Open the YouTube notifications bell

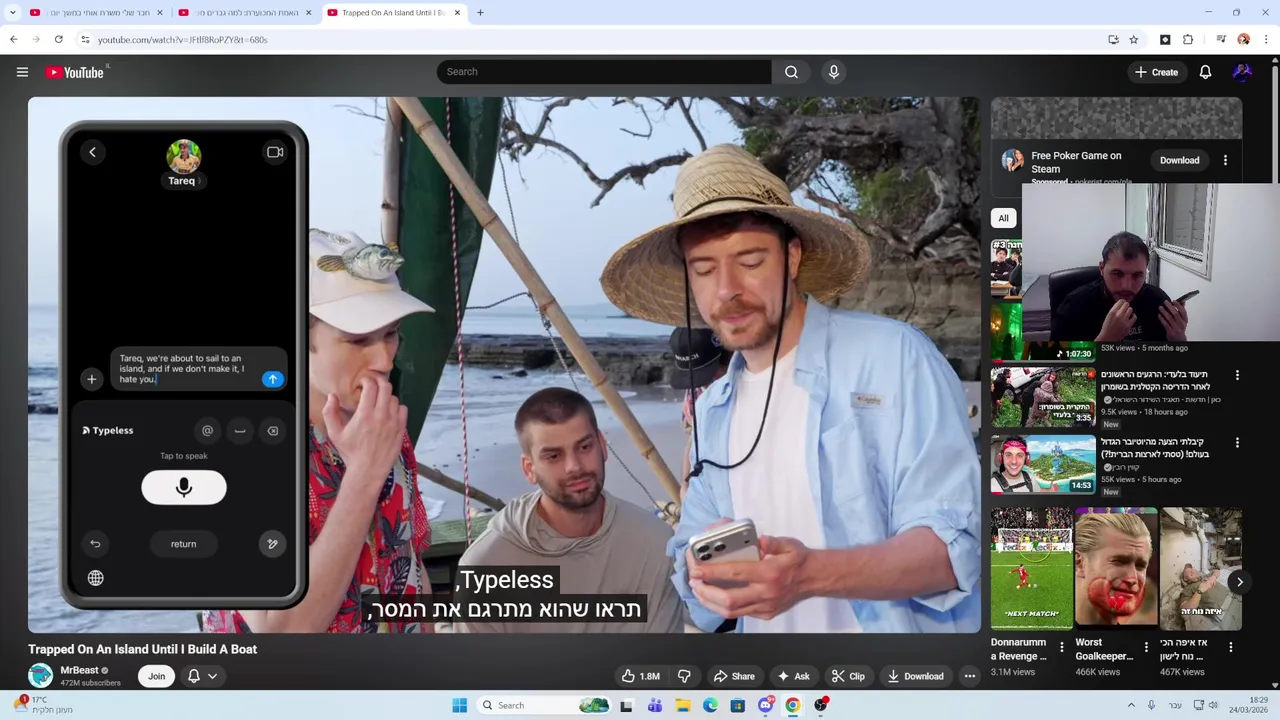(1205, 72)
